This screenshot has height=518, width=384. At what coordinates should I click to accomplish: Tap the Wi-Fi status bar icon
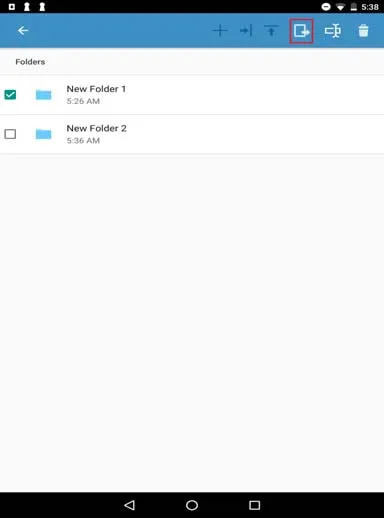pos(340,7)
